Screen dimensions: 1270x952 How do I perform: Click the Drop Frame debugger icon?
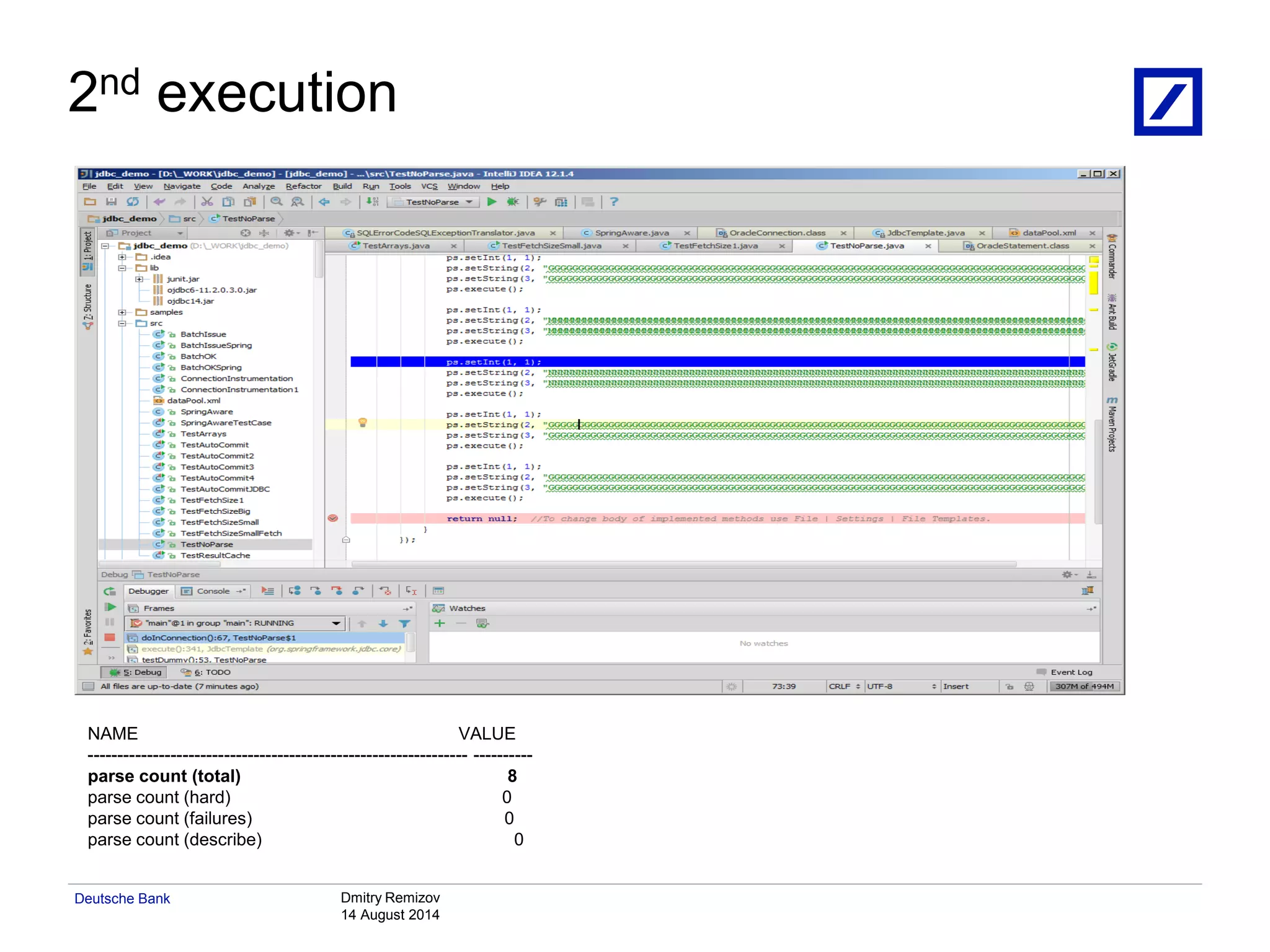[x=385, y=591]
